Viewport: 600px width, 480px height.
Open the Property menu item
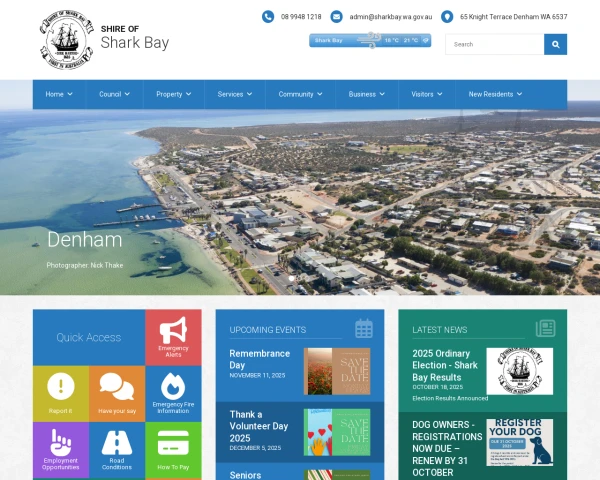[x=169, y=94]
